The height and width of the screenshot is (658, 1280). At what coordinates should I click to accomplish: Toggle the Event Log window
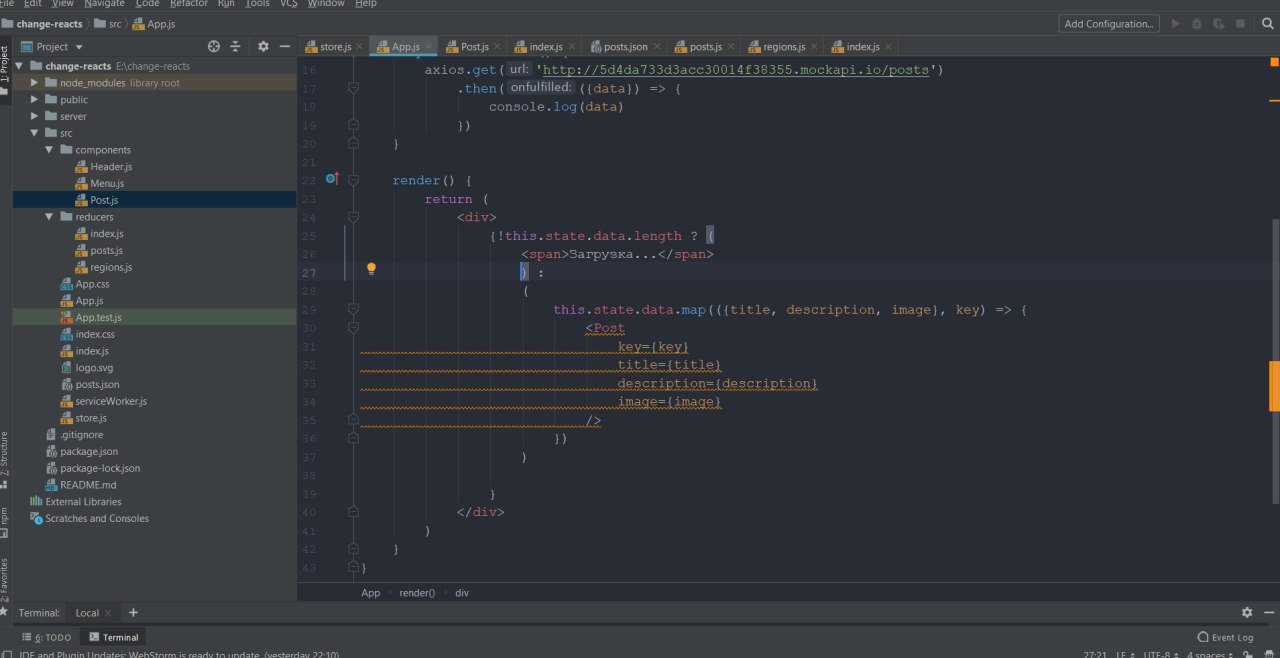click(x=1225, y=637)
